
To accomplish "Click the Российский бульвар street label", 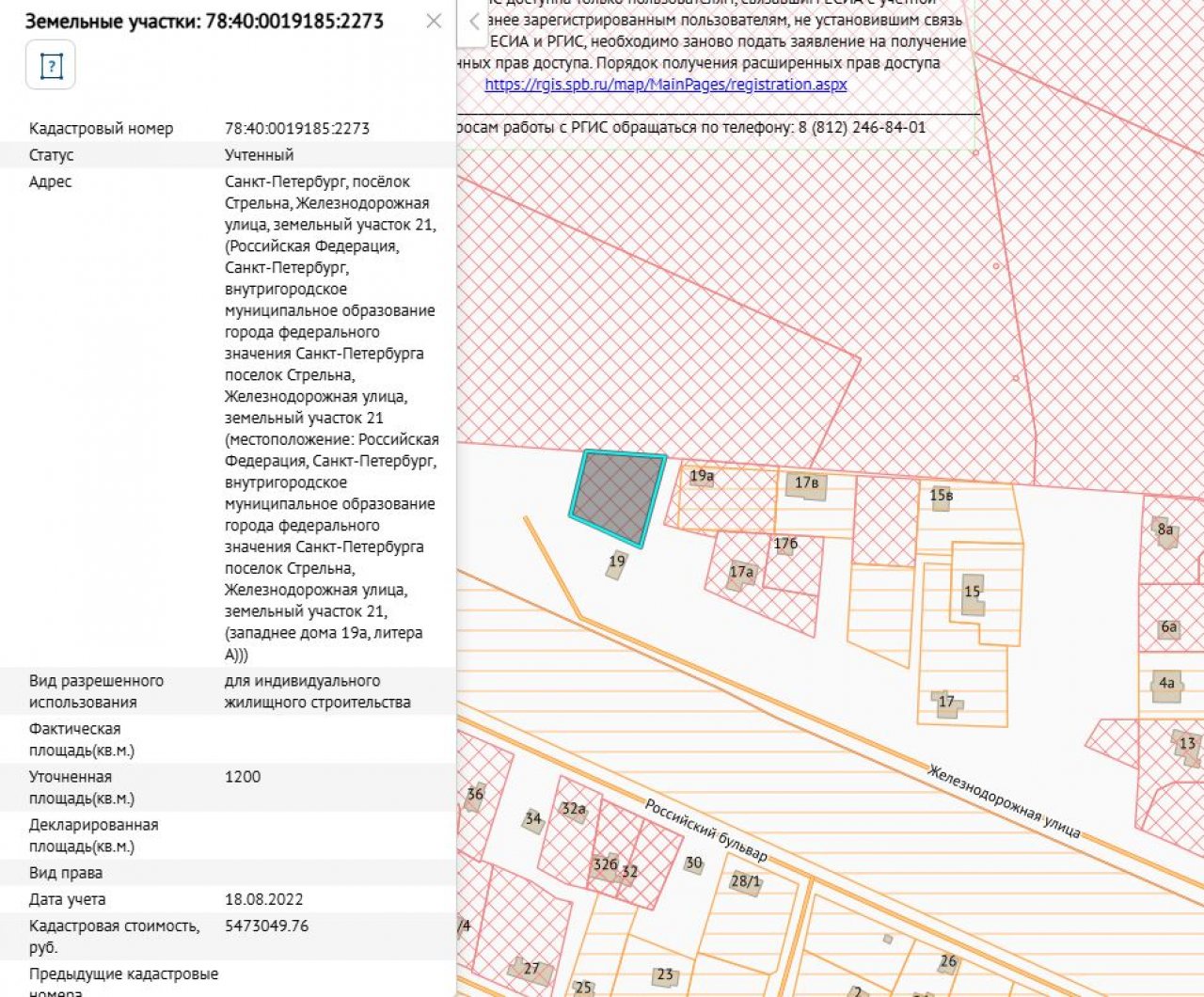I will (705, 830).
